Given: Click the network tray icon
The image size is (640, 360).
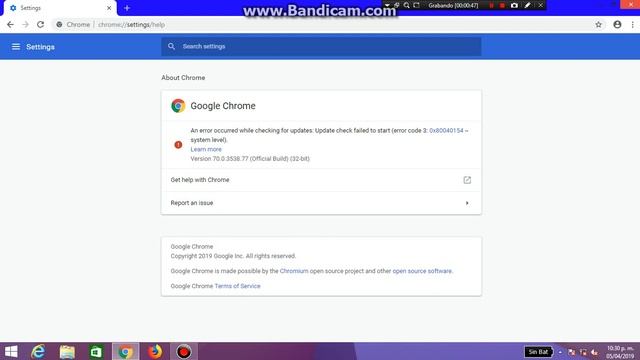Looking at the screenshot, I should [x=583, y=352].
